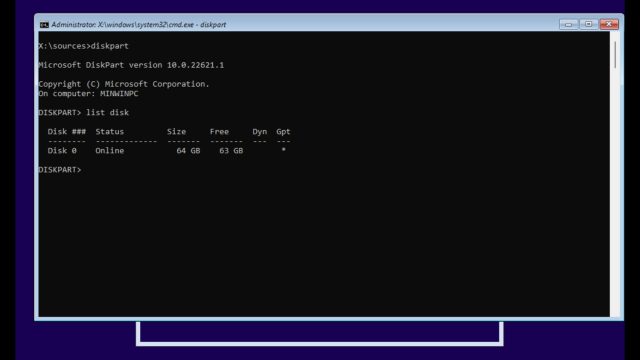The width and height of the screenshot is (640, 360).
Task: Click the asterisk under the Gpt column
Action: (x=283, y=150)
